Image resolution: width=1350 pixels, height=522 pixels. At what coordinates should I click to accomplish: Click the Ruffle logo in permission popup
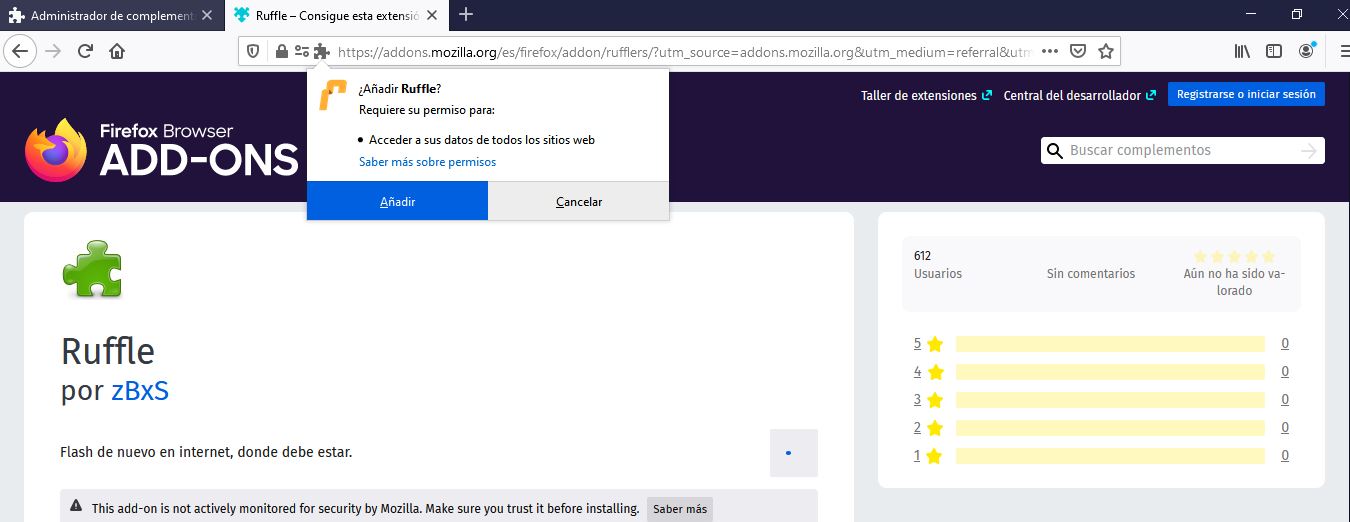pyautogui.click(x=333, y=93)
